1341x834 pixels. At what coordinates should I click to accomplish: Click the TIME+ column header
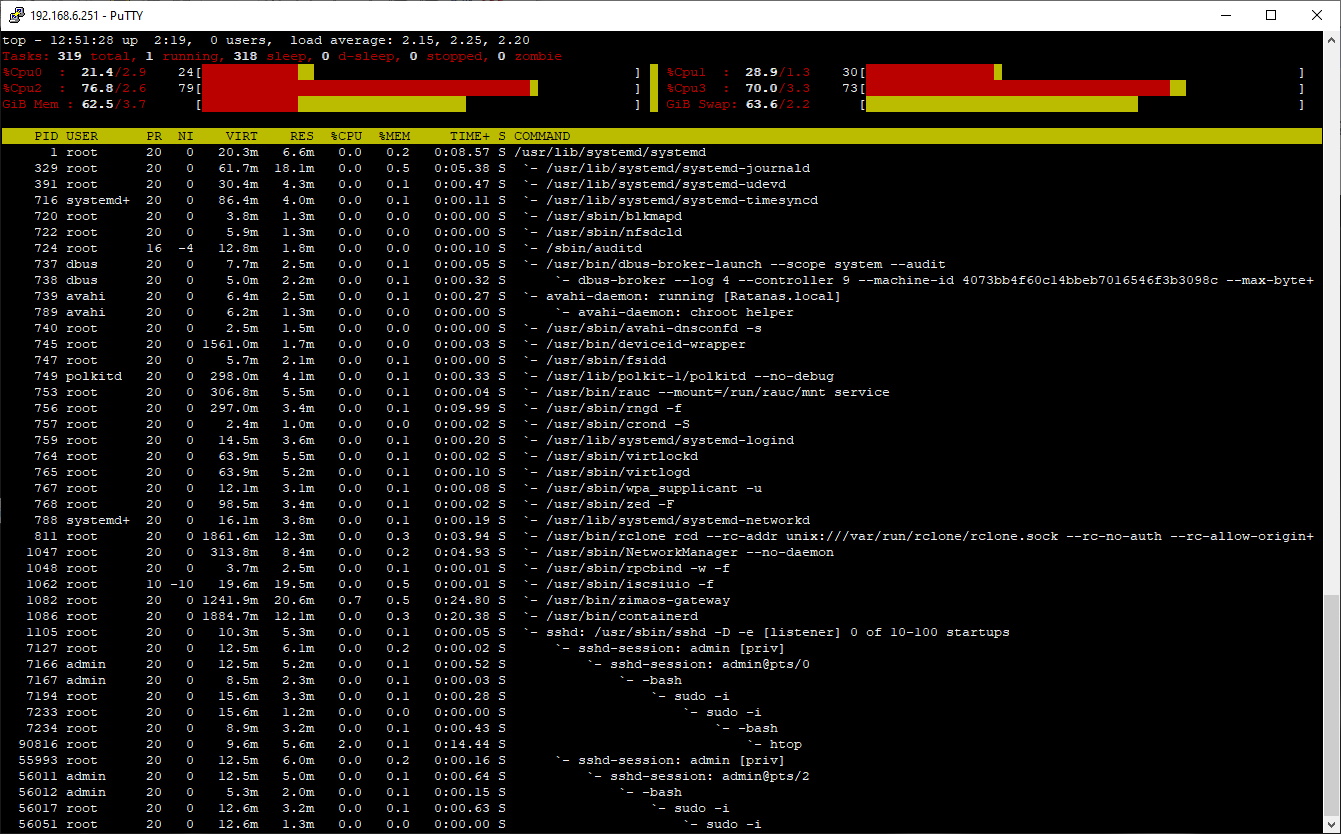[470, 136]
